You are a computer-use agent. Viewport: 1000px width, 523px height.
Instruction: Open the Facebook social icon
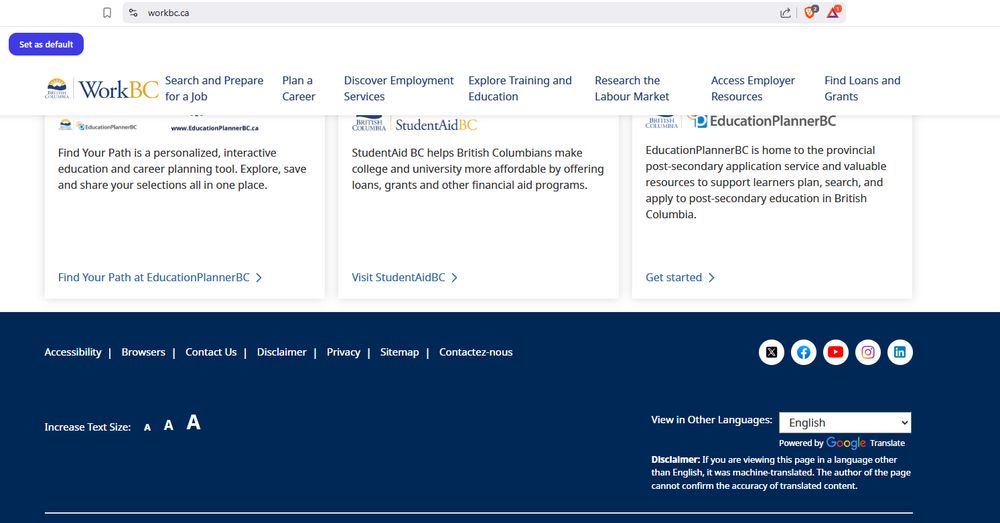pos(804,352)
